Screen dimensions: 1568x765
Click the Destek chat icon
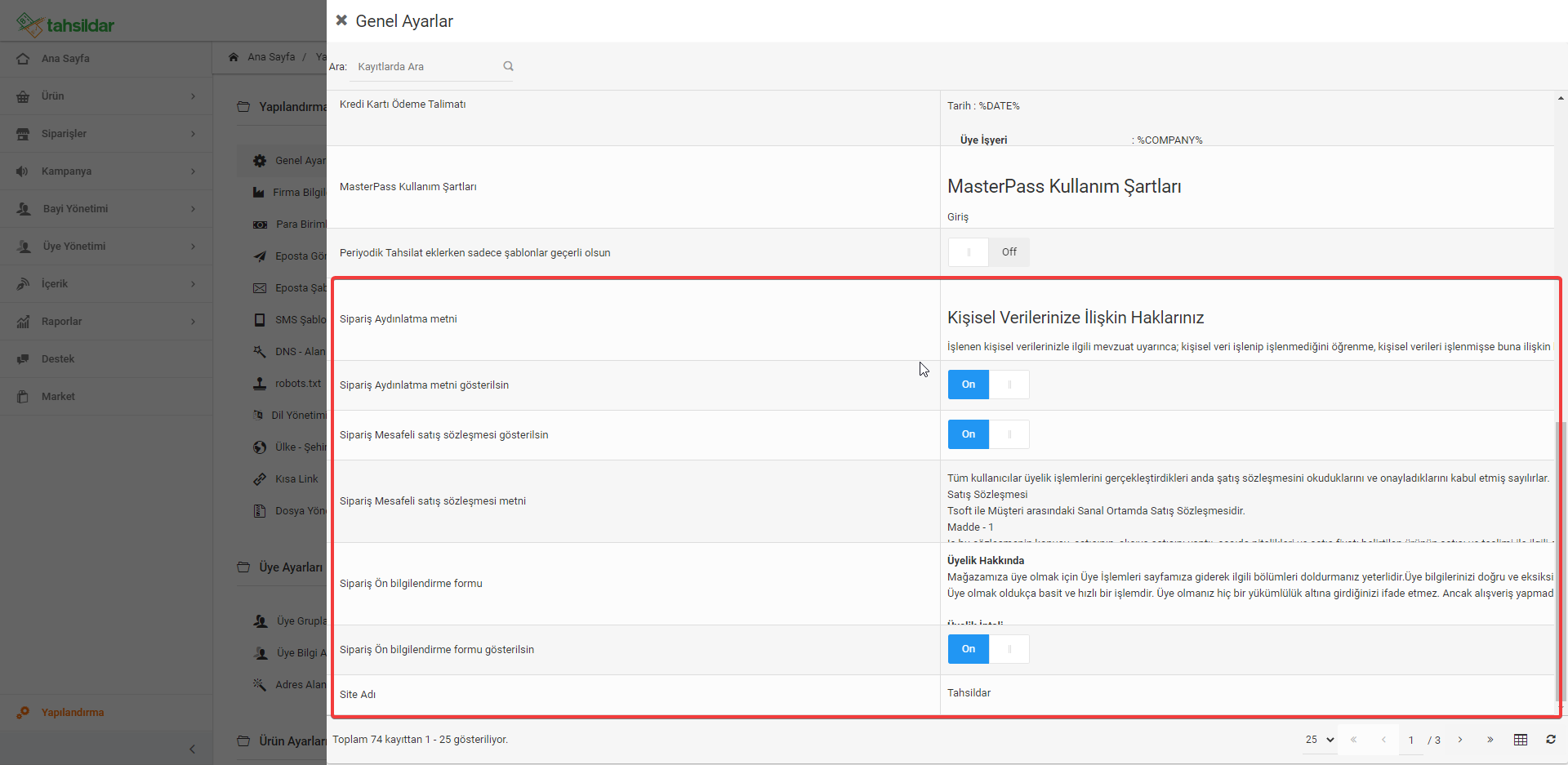(23, 359)
